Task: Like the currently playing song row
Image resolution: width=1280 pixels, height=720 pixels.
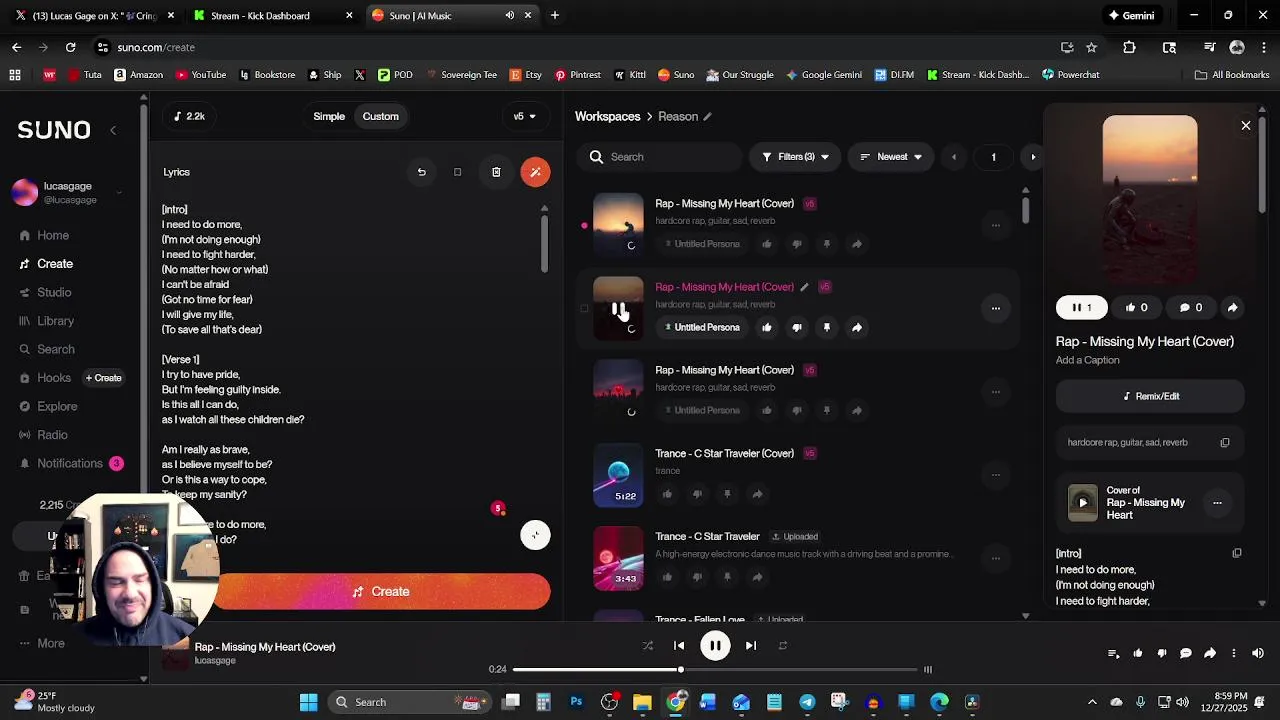Action: (x=767, y=327)
